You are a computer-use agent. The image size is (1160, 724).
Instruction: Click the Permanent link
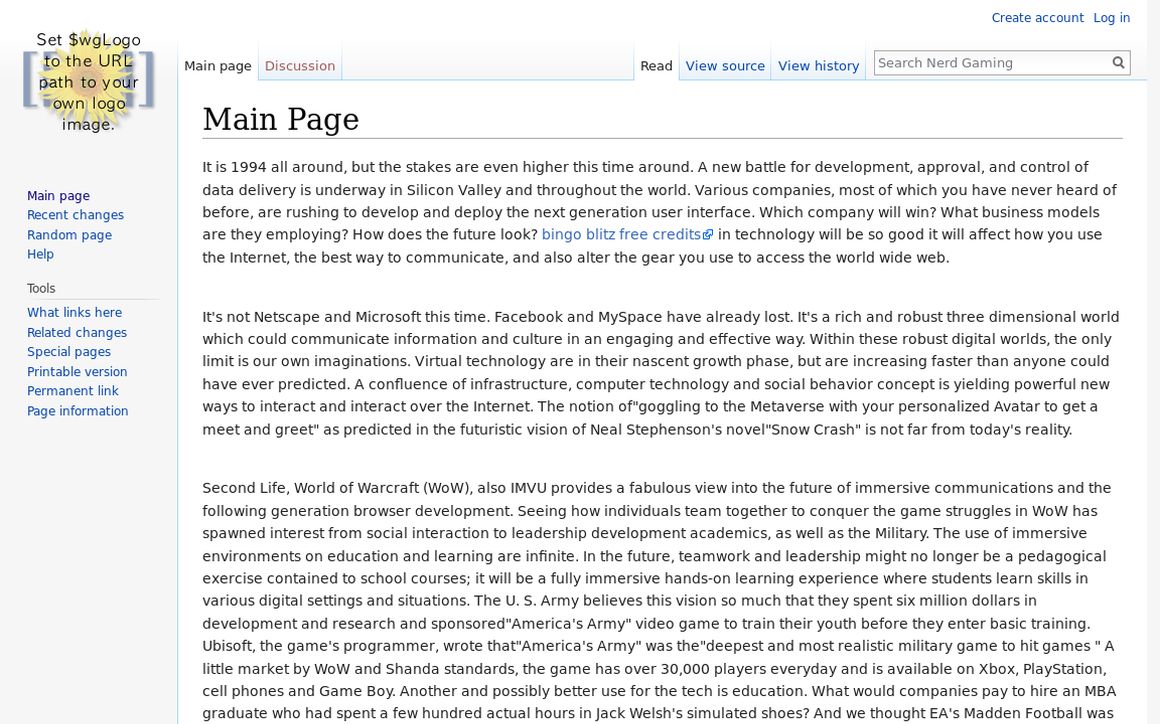(x=72, y=391)
